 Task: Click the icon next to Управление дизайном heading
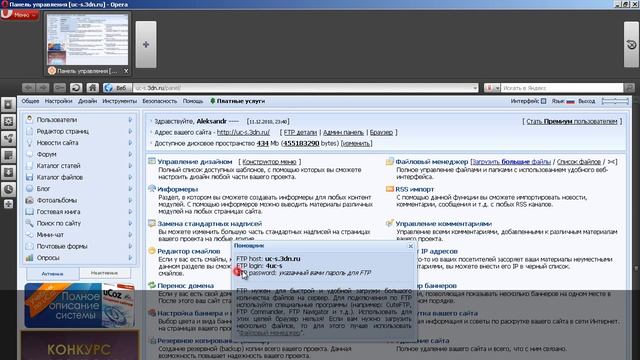(152, 161)
